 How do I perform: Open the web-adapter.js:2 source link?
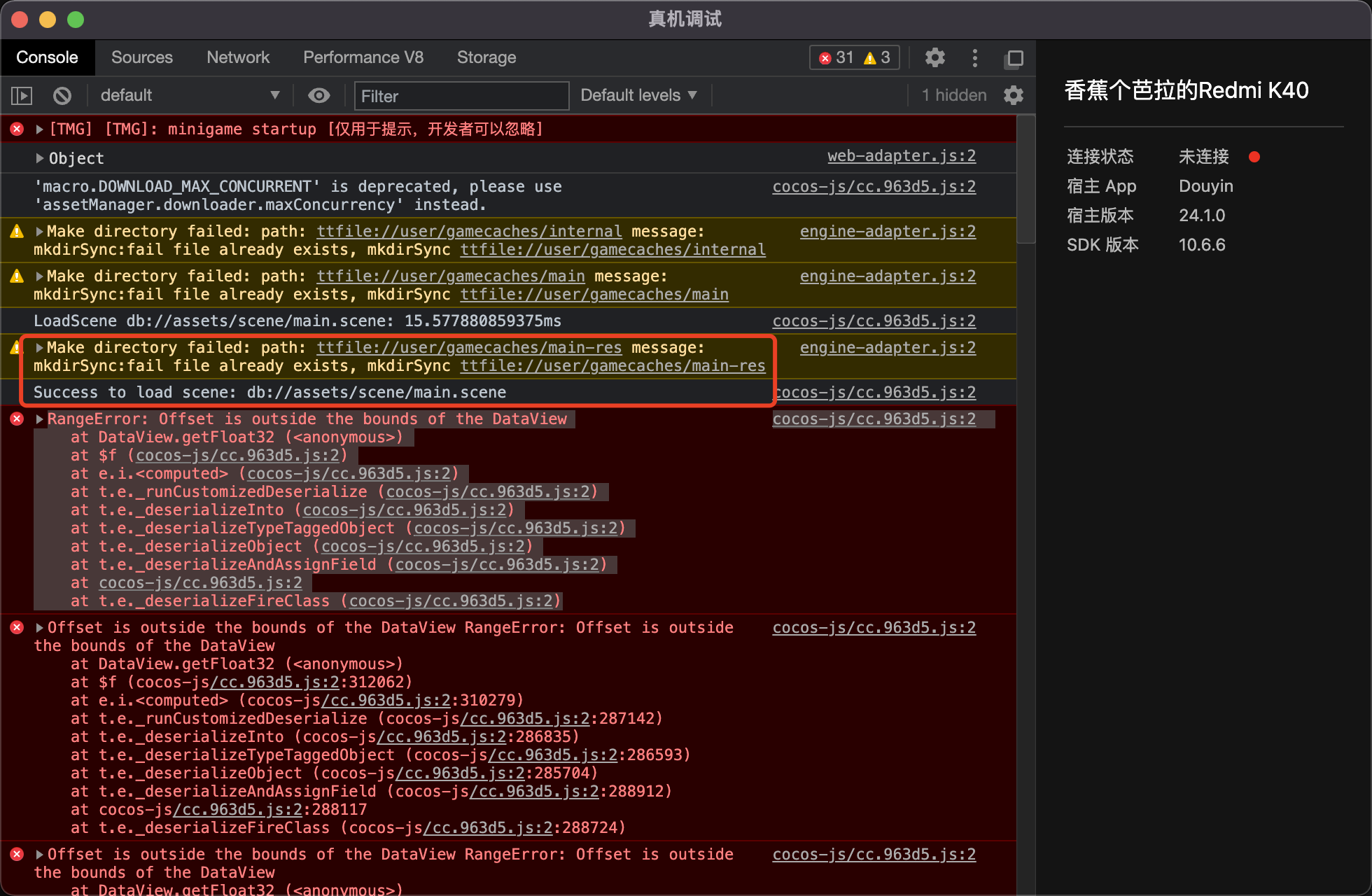point(901,156)
